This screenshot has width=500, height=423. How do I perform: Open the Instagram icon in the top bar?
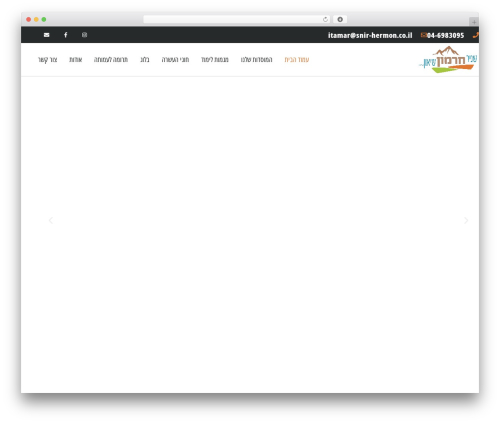(x=84, y=35)
